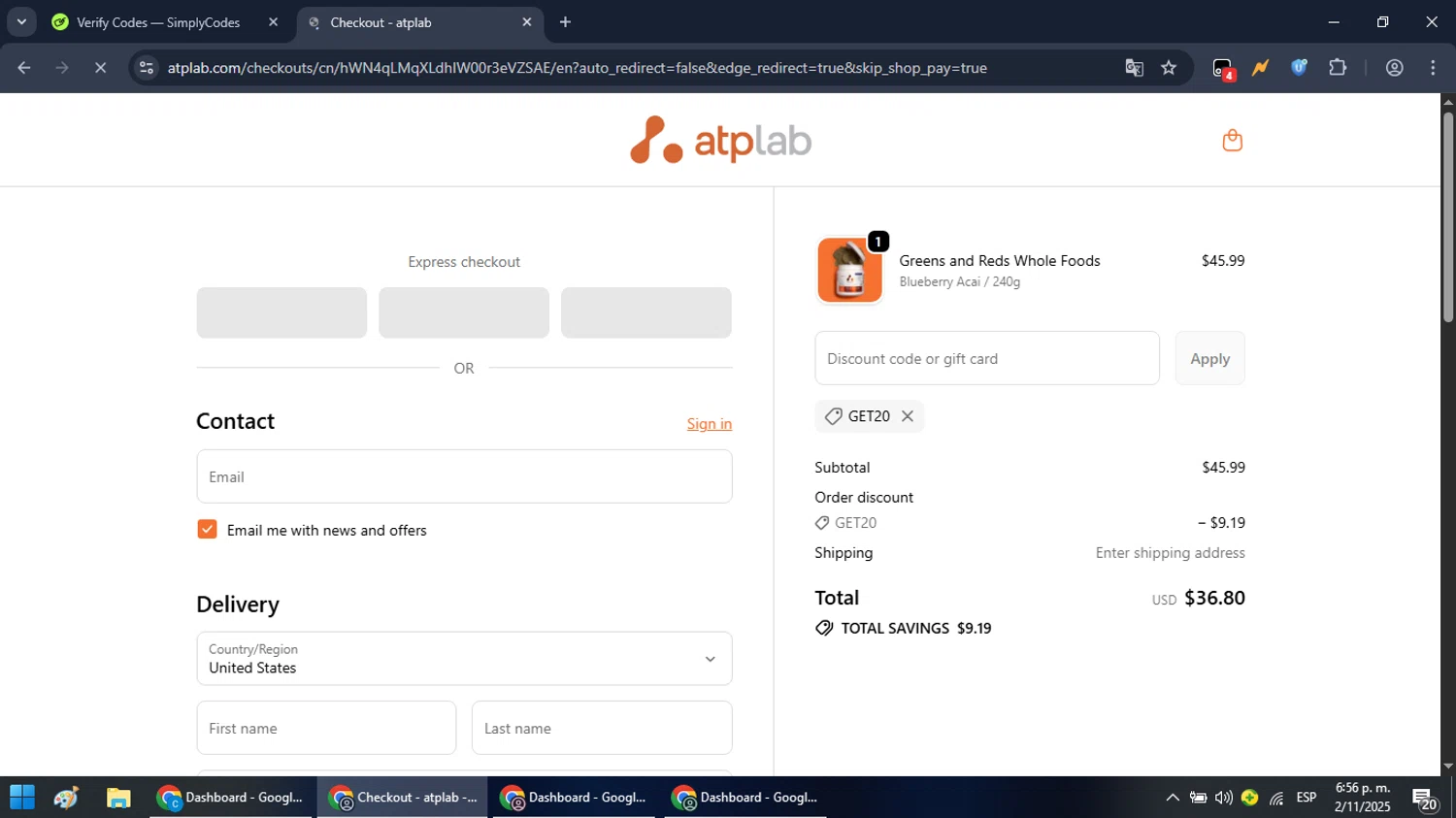Click the Sign in link
Viewport: 1456px width, 818px height.
click(710, 424)
